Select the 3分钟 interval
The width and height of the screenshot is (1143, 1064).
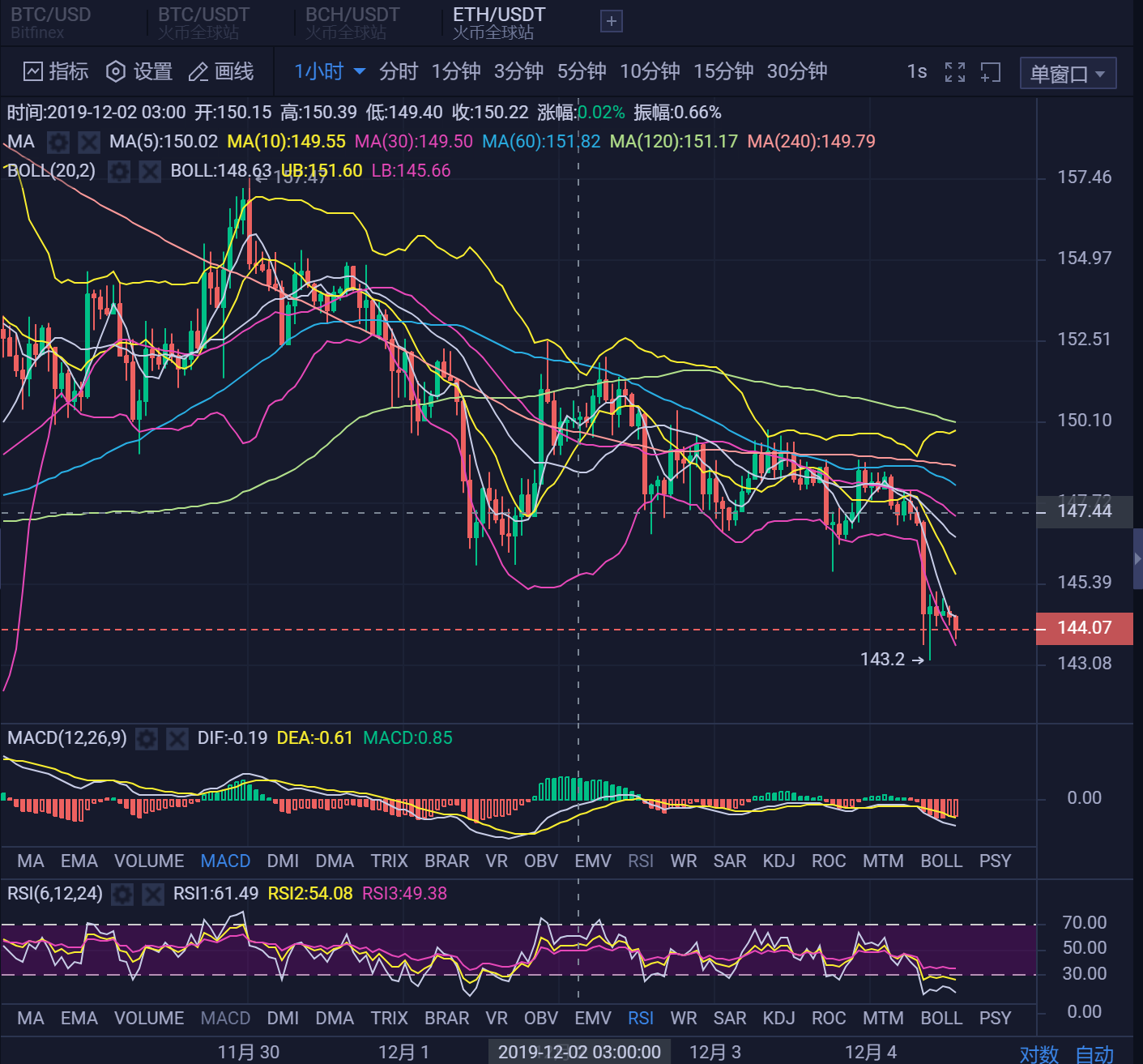tap(518, 72)
